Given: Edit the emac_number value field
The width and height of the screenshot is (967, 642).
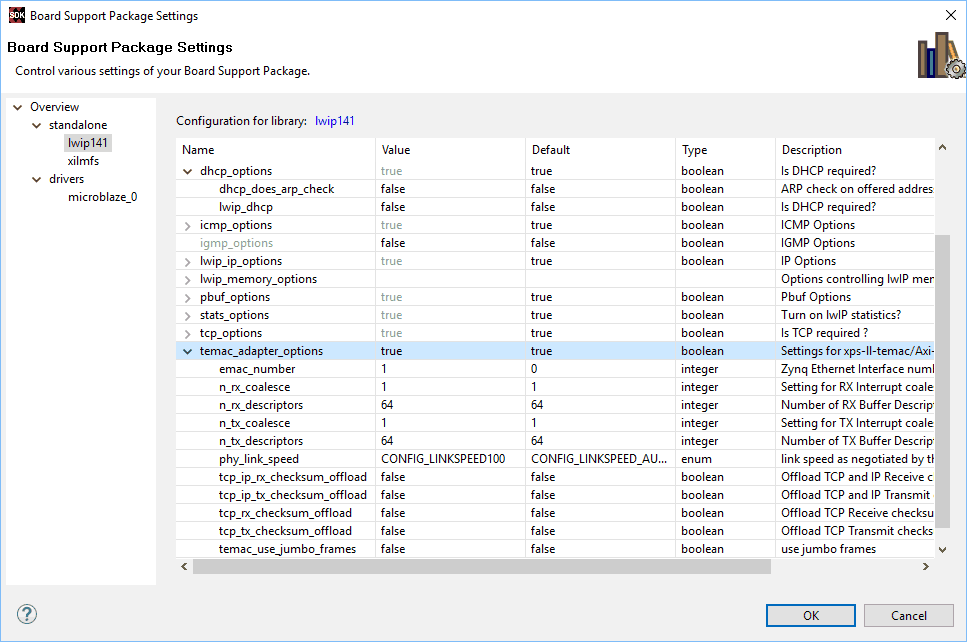Looking at the screenshot, I should (449, 369).
